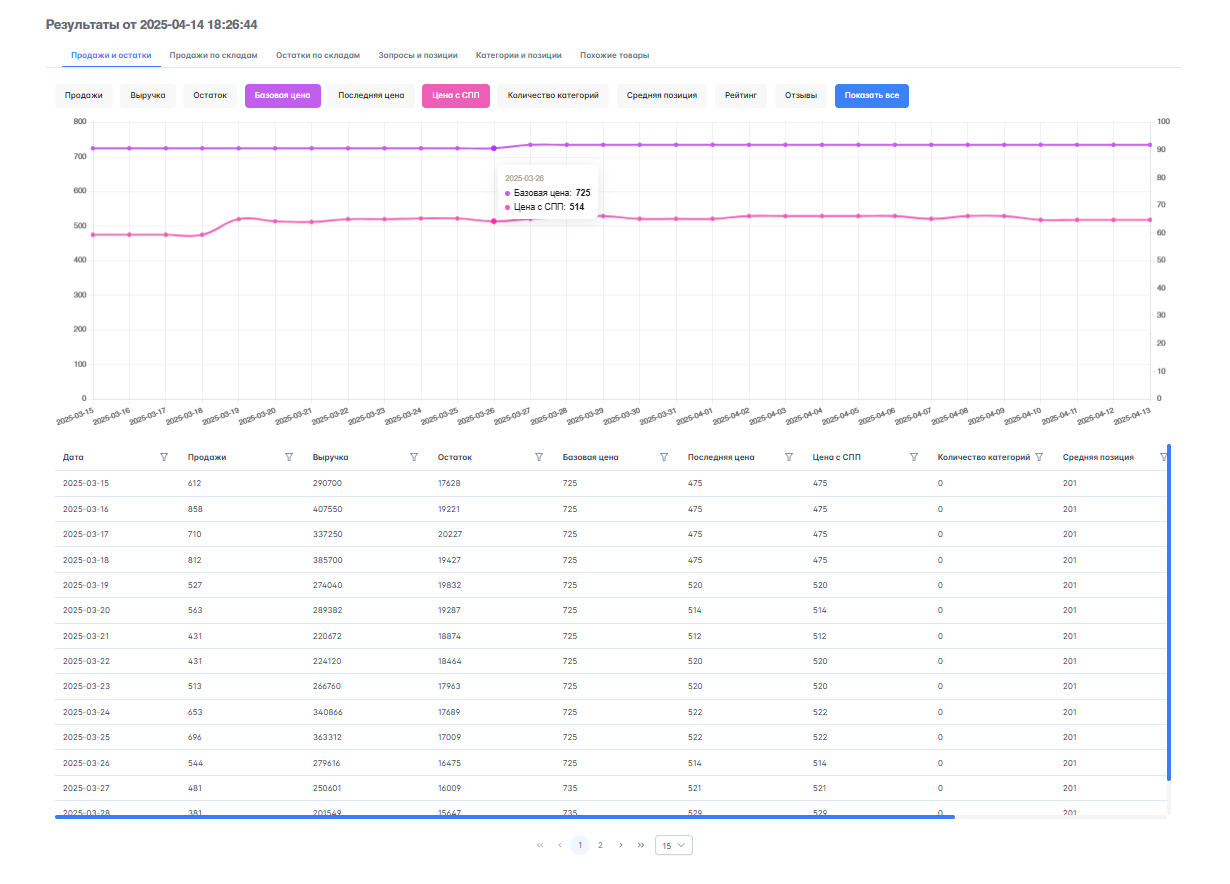The image size is (1230, 884).
Task: Go to page 2 of the table
Action: [600, 845]
